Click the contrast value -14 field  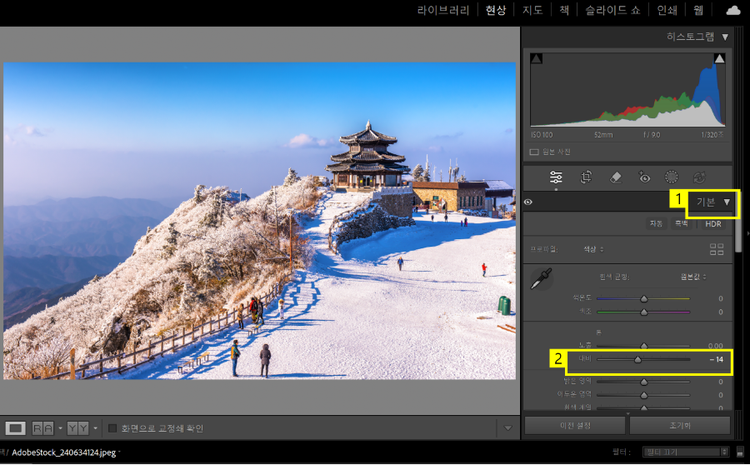716,359
